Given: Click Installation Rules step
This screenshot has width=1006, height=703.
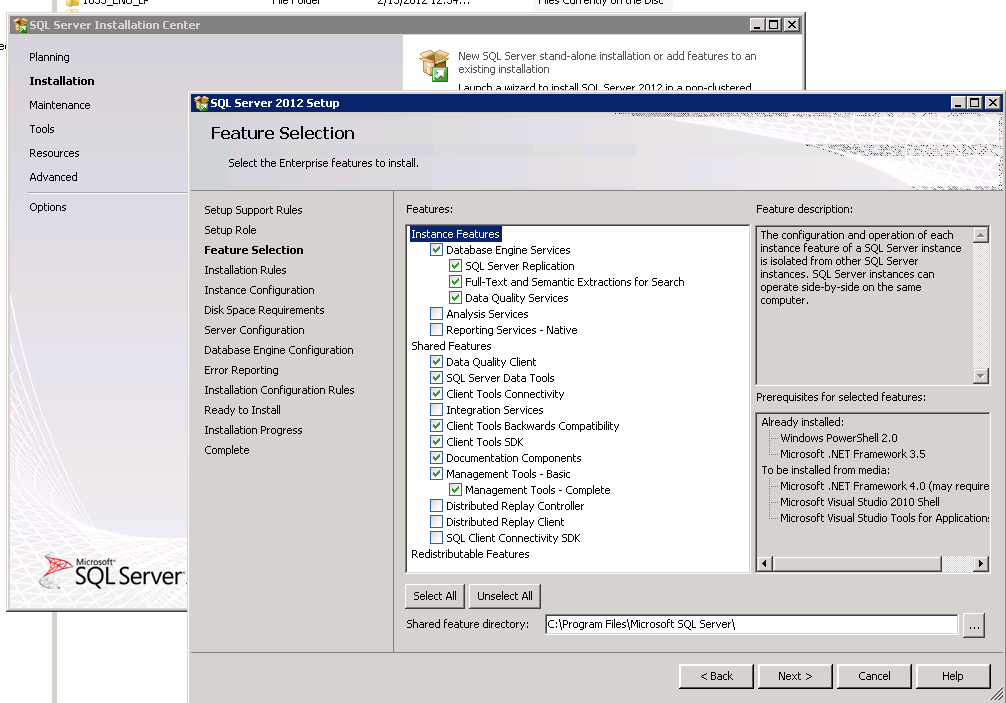Looking at the screenshot, I should click(245, 270).
